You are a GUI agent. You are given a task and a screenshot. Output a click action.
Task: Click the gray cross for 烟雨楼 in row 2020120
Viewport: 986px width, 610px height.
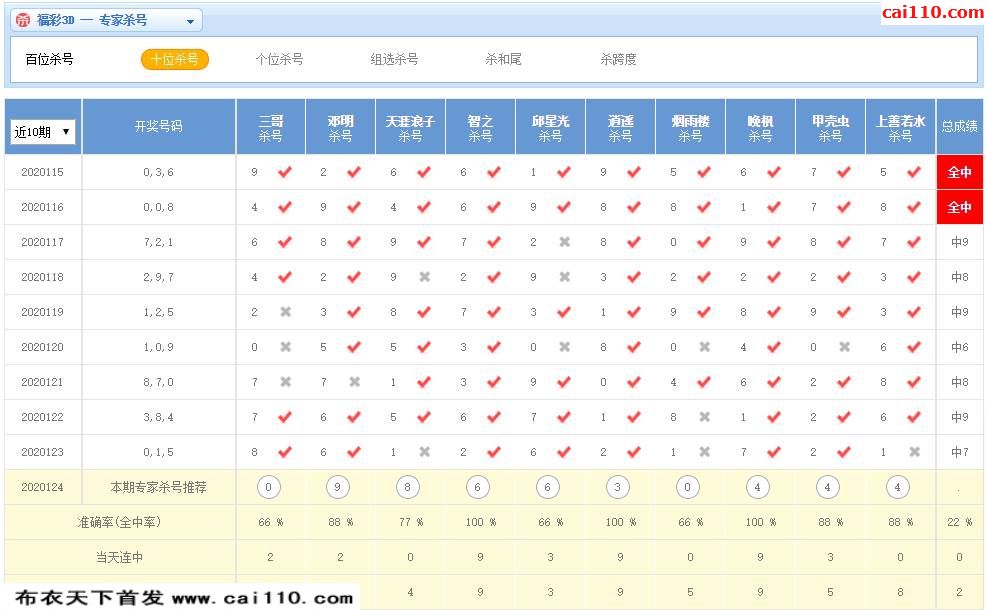pyautogui.click(x=705, y=347)
